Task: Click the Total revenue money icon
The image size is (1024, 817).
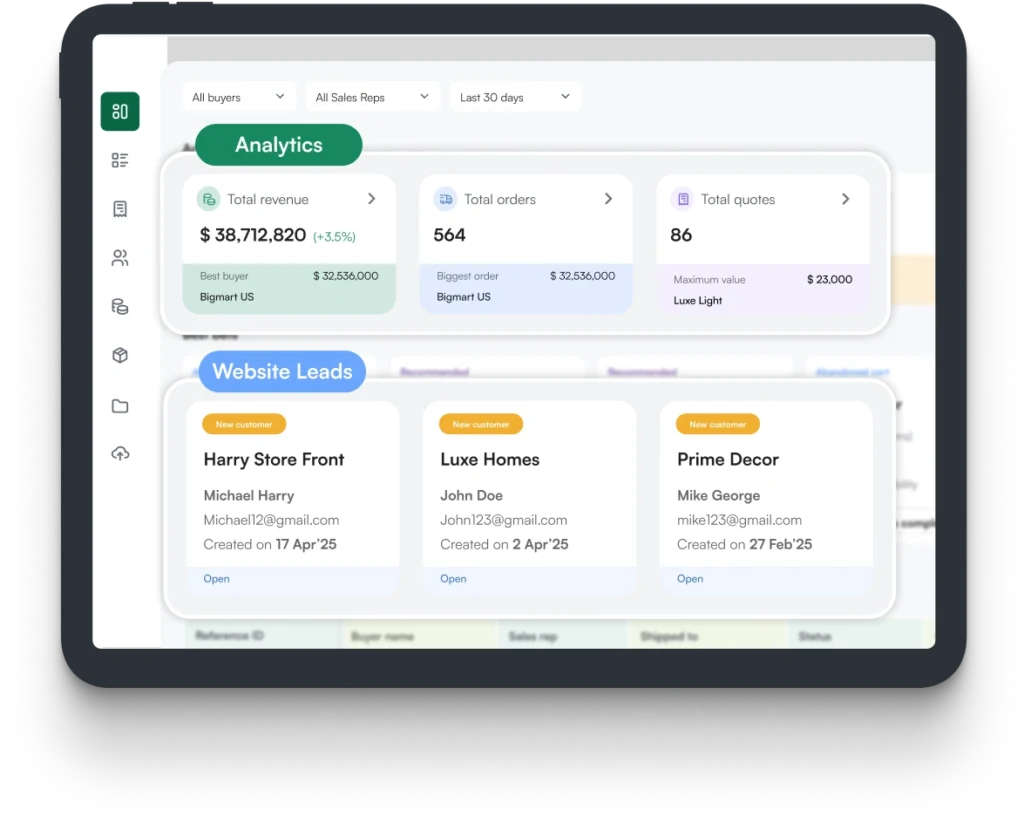Action: [208, 199]
